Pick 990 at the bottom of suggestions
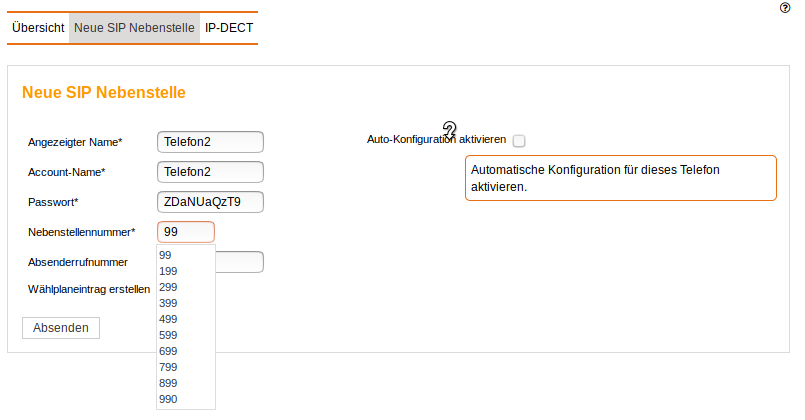805x420 pixels. pyautogui.click(x=168, y=399)
